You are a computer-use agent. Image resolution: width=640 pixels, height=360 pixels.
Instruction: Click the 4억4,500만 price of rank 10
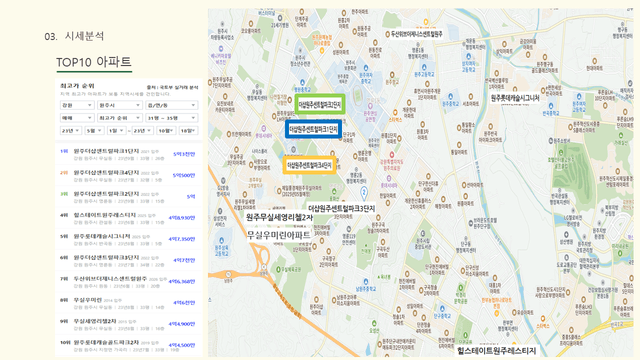coord(182,345)
